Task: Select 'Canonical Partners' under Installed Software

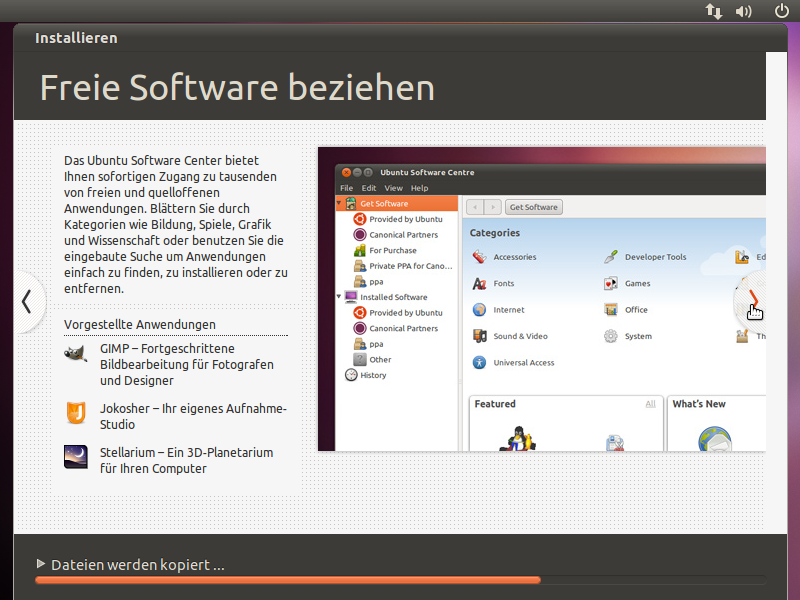Action: 404,328
